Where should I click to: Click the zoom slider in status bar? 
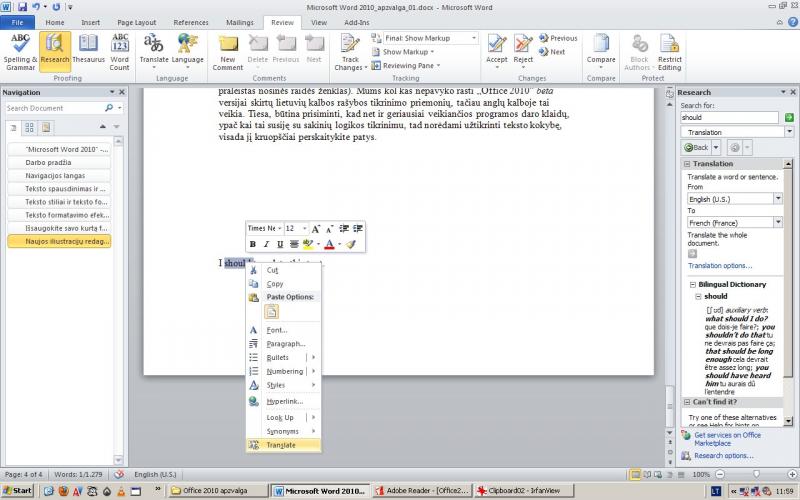tap(757, 474)
